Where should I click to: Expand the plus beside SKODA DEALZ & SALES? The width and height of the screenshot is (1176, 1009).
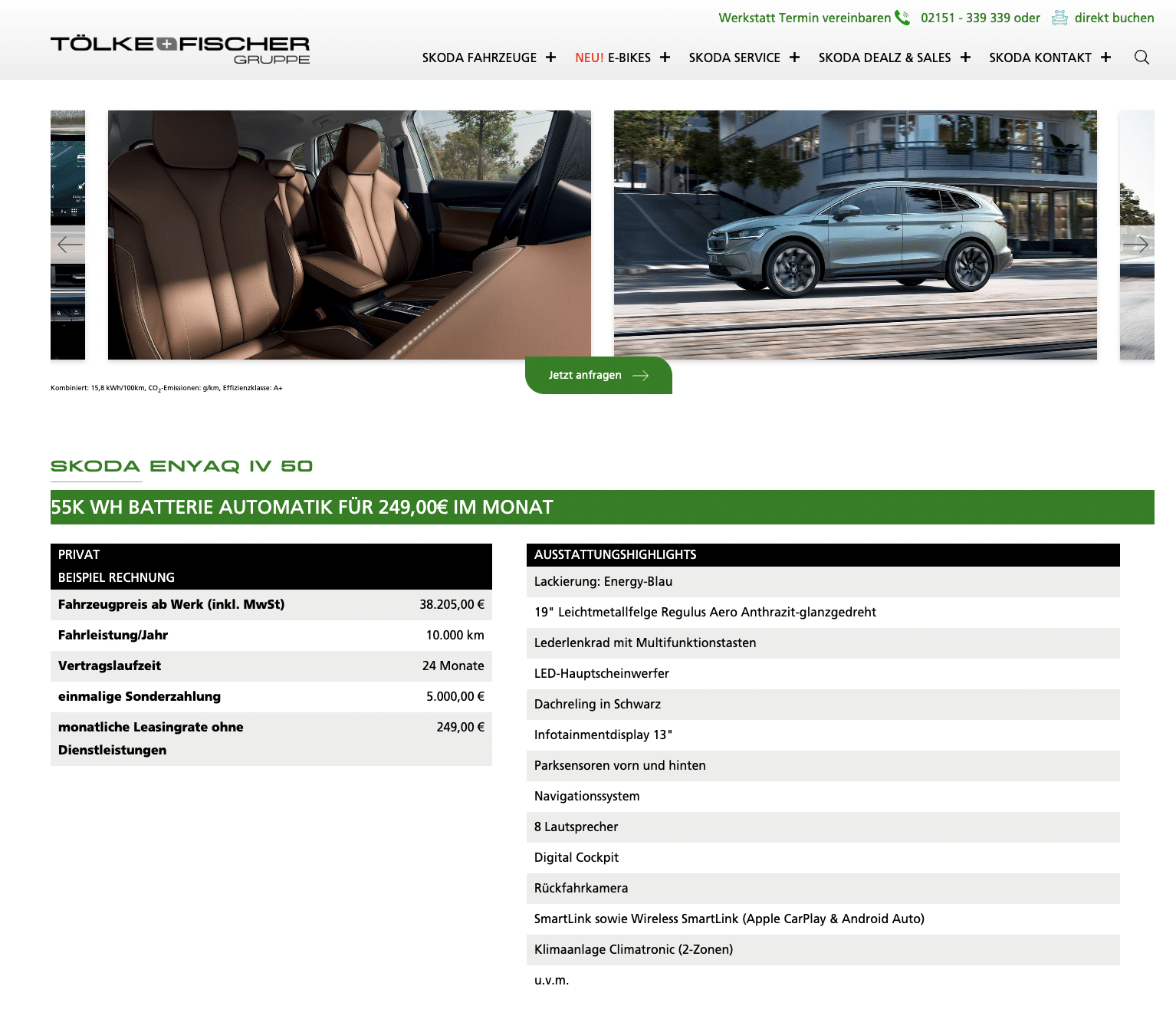[x=965, y=58]
